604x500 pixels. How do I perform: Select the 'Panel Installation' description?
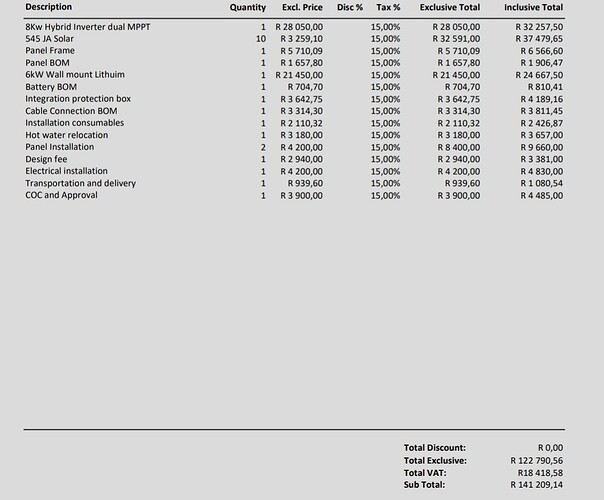[x=60, y=147]
